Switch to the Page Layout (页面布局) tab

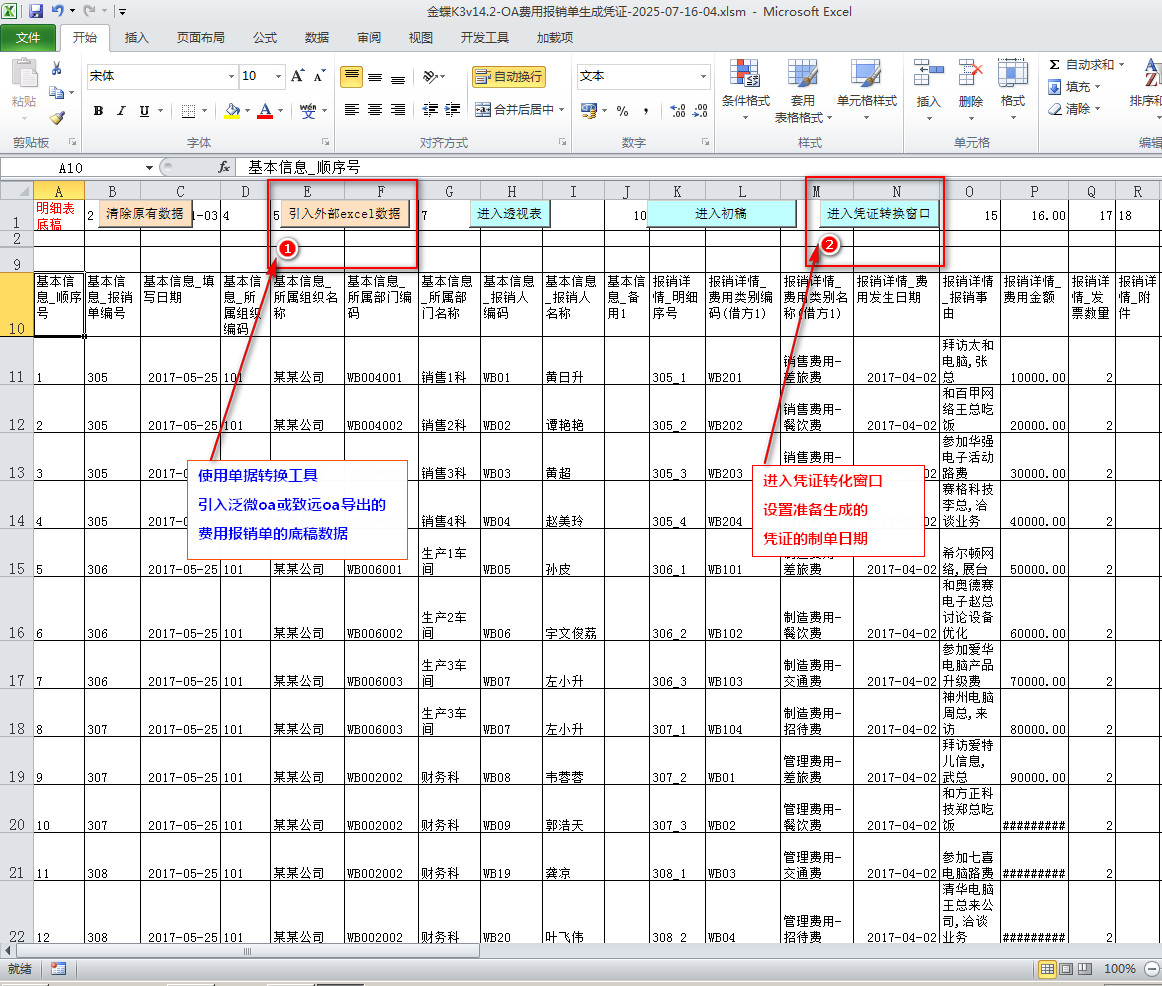click(200, 38)
